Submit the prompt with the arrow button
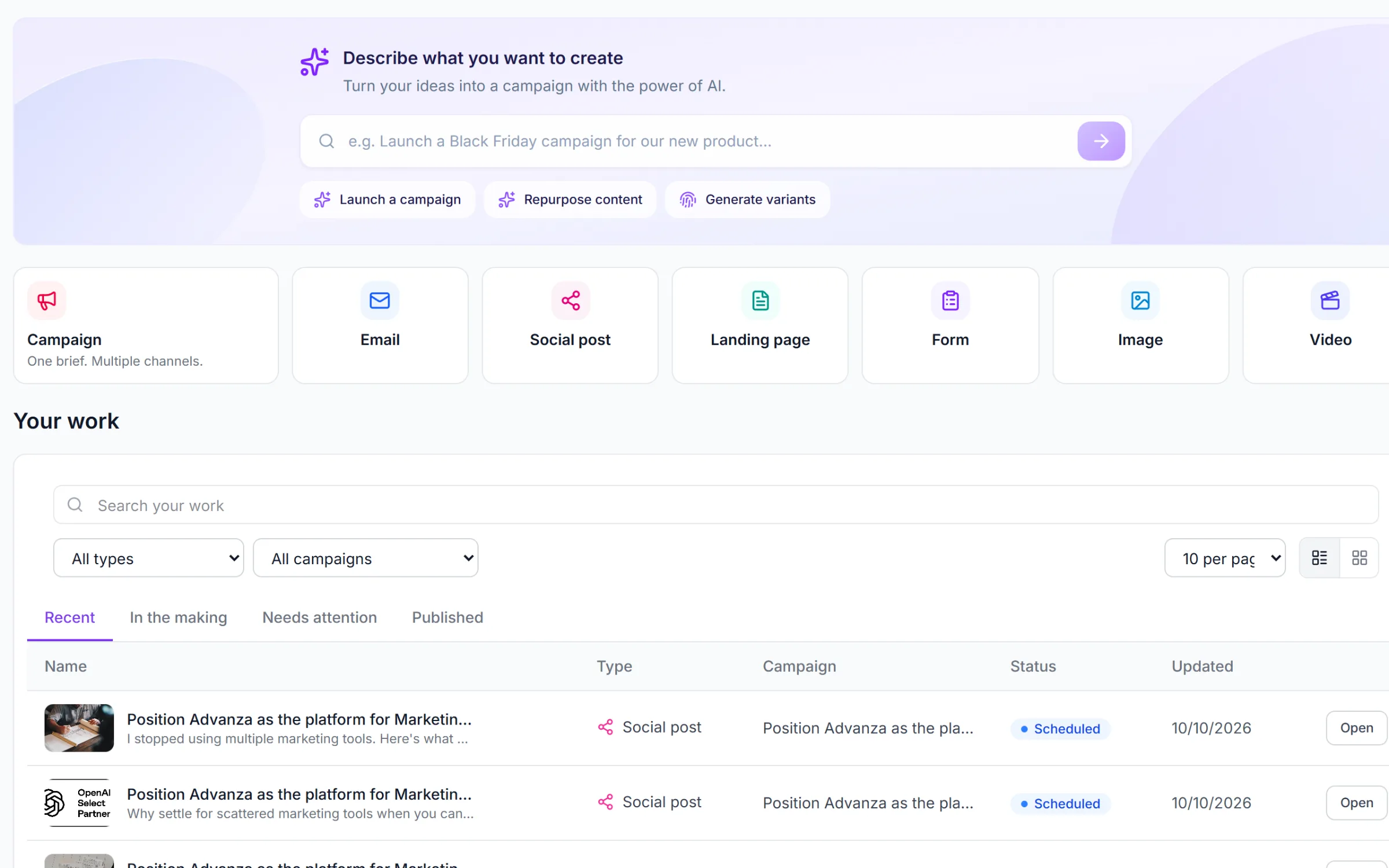The width and height of the screenshot is (1389, 868). [x=1101, y=141]
